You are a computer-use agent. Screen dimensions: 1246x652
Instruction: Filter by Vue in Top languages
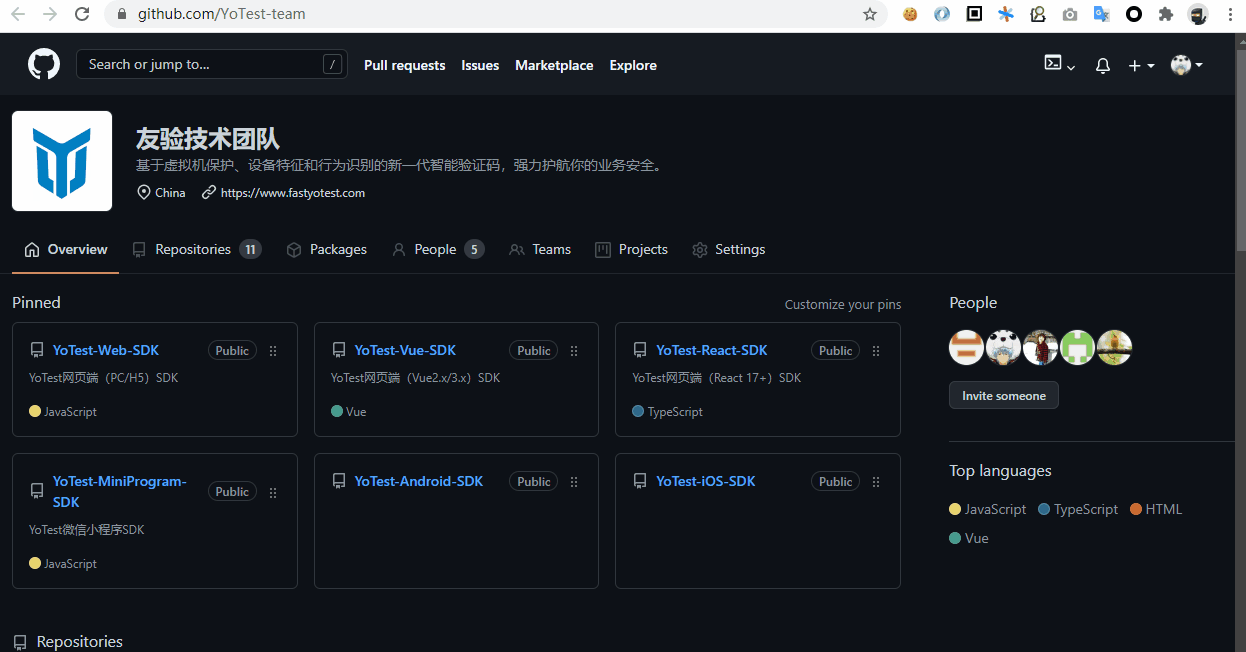tap(969, 538)
